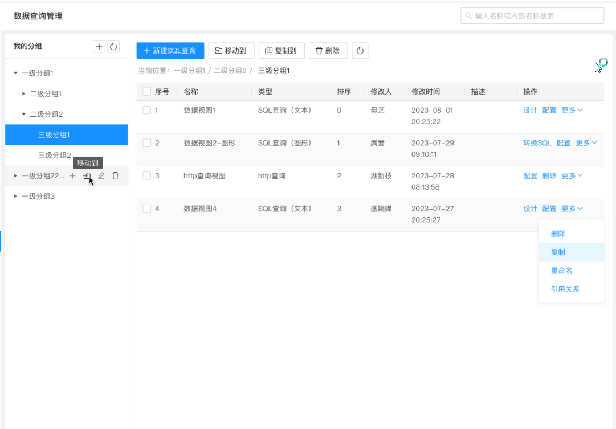Viewport: 616px width, 429px height.
Task: Expand the 二级分组1 tree node
Action: (24, 93)
